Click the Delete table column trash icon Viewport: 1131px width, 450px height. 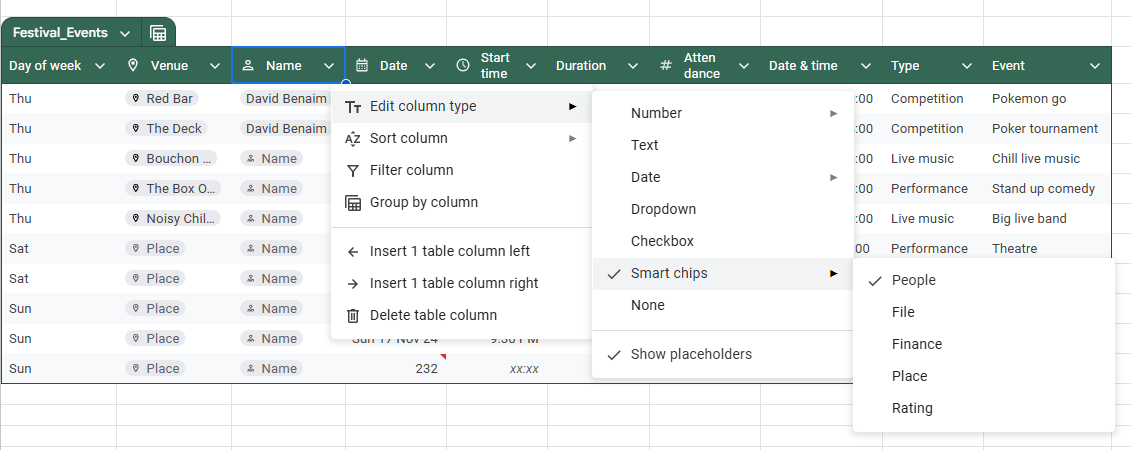pyautogui.click(x=352, y=315)
